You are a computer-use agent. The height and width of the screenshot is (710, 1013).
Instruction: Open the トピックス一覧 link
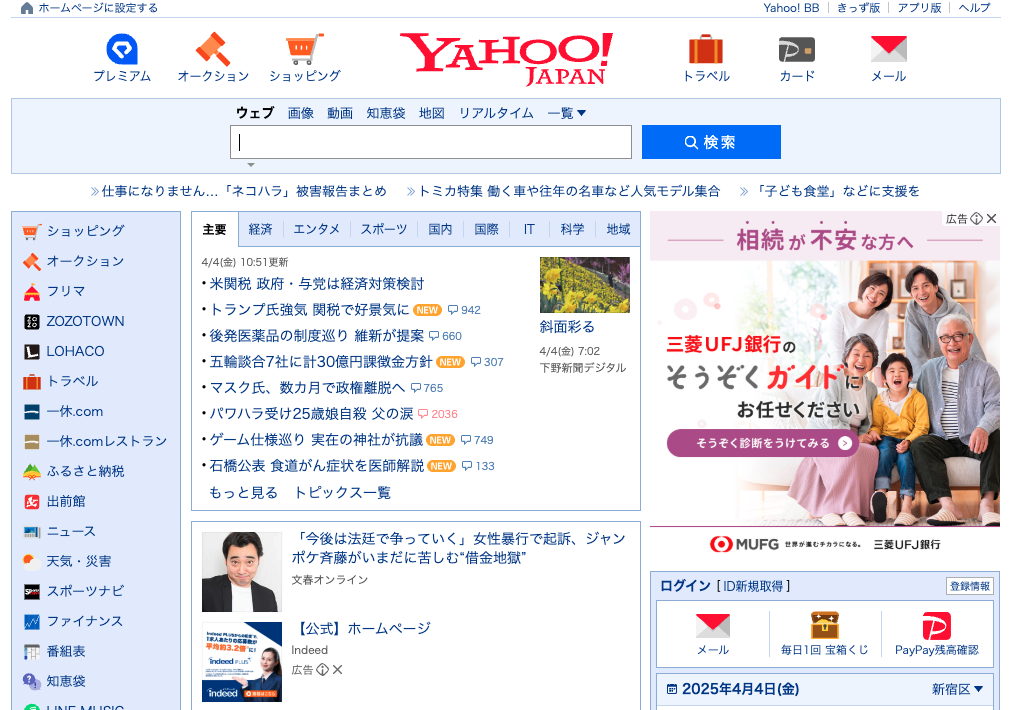pyautogui.click(x=342, y=493)
